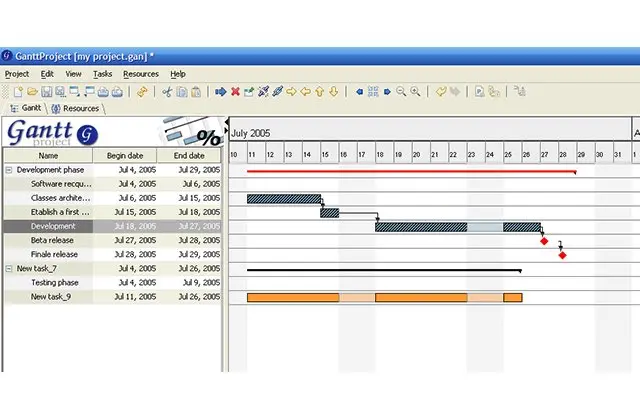Click the New project icon in toolbar
640x420 pixels.
19,91
